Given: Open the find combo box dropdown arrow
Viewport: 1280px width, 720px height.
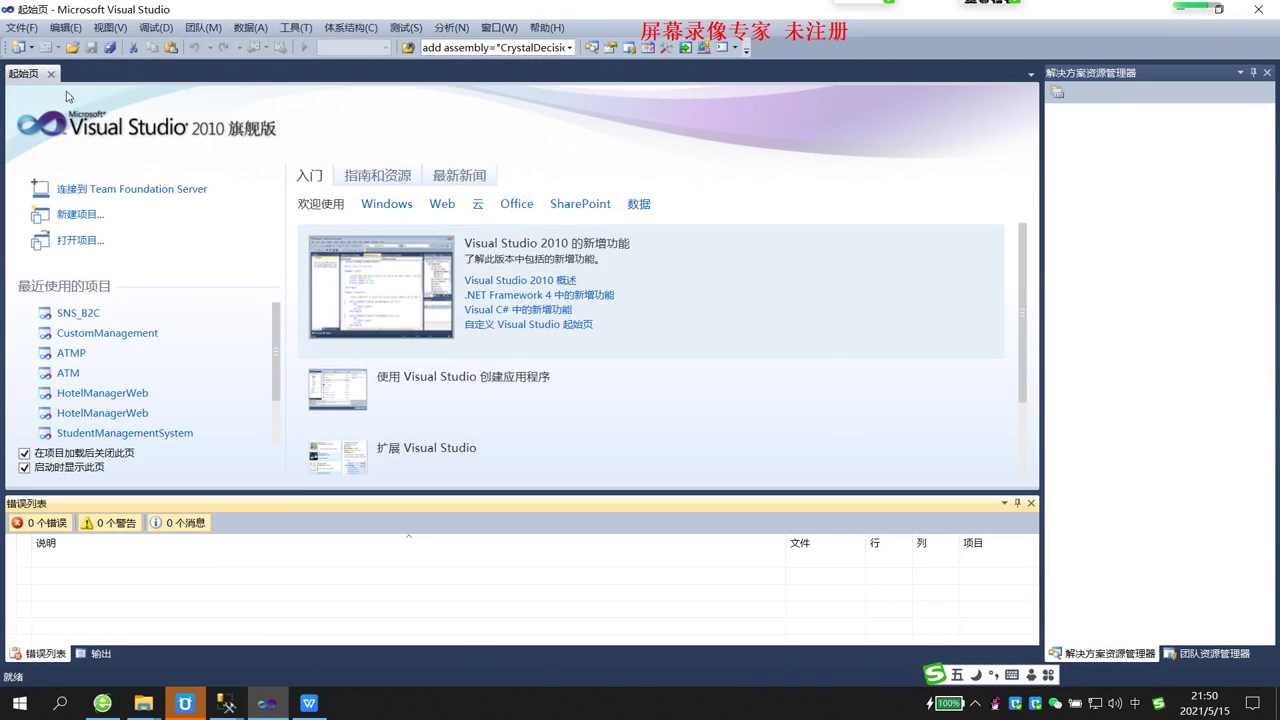Looking at the screenshot, I should [x=569, y=47].
